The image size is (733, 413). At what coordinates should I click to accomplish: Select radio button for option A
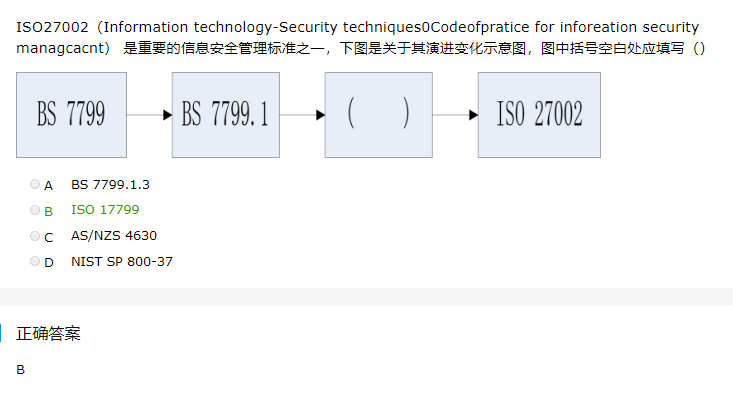point(35,184)
